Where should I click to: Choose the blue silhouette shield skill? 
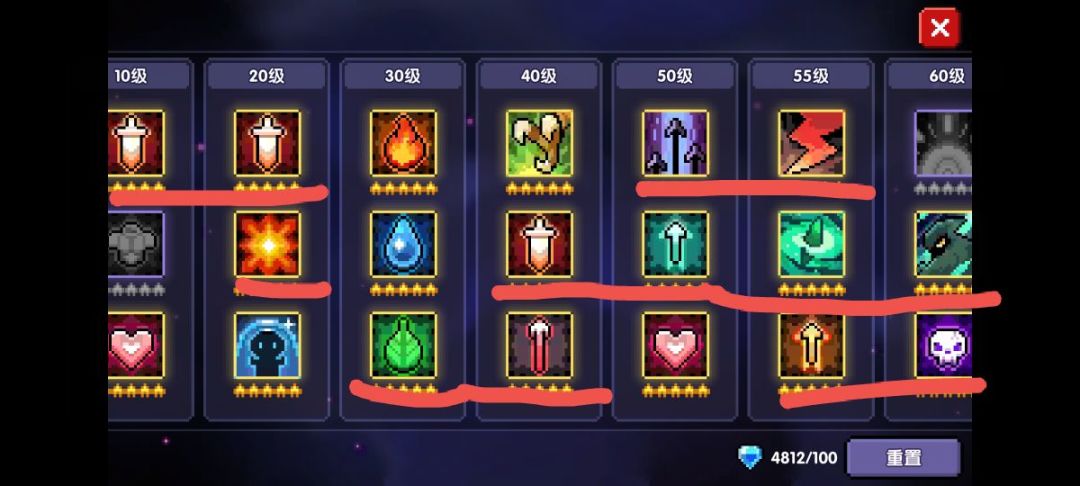tap(267, 346)
